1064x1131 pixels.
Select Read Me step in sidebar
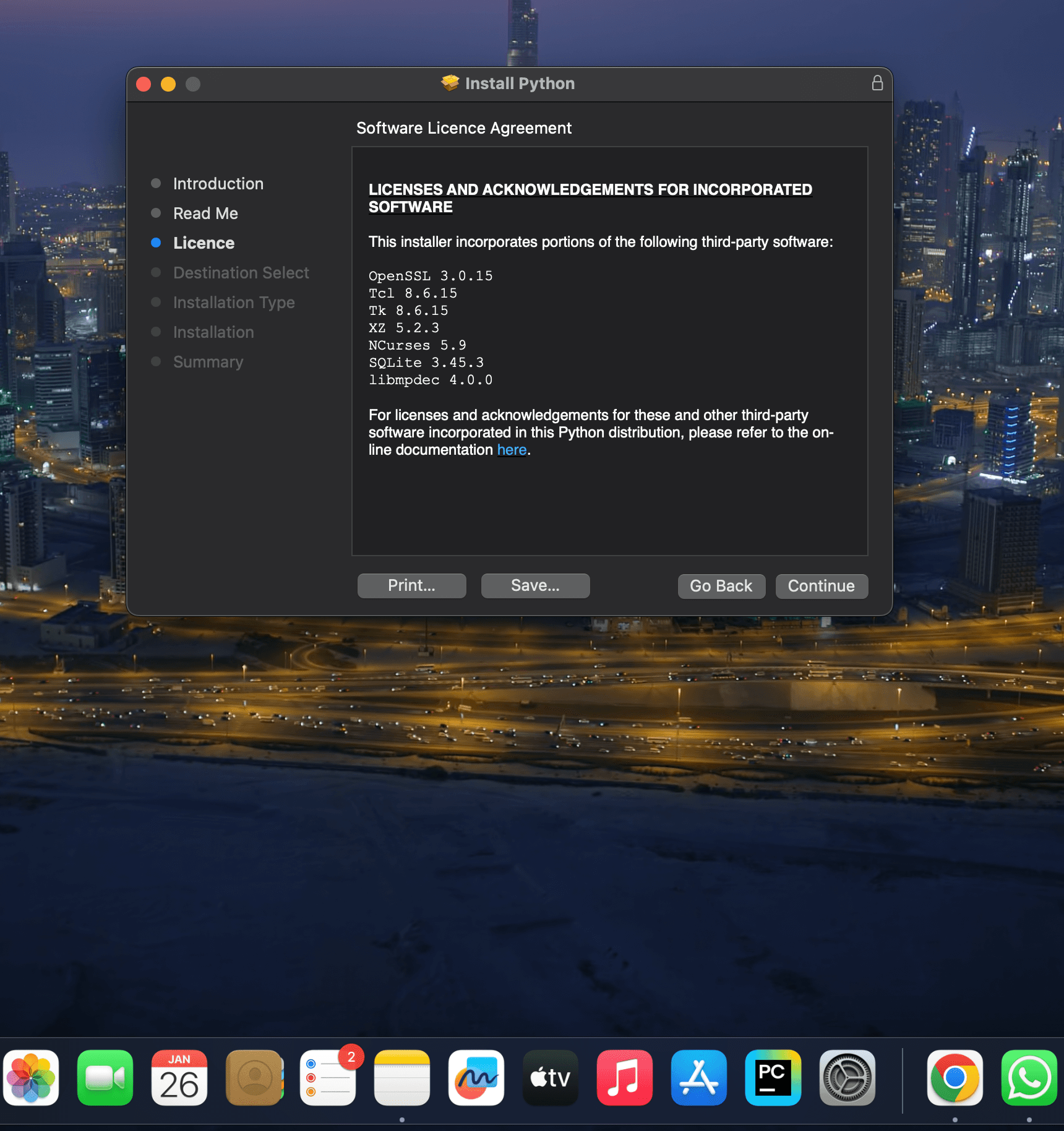pyautogui.click(x=205, y=213)
